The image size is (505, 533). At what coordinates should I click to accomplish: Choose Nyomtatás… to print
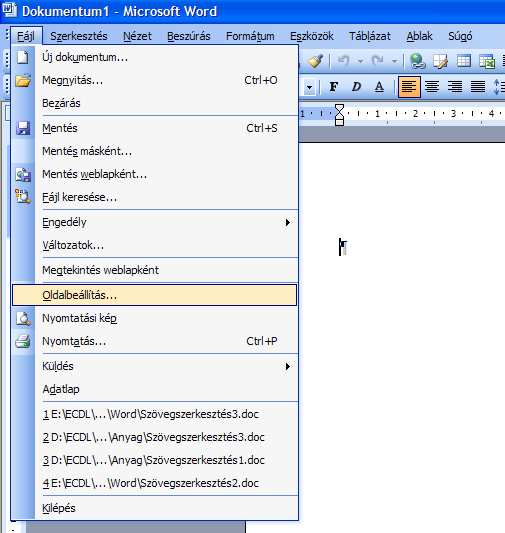pyautogui.click(x=155, y=341)
